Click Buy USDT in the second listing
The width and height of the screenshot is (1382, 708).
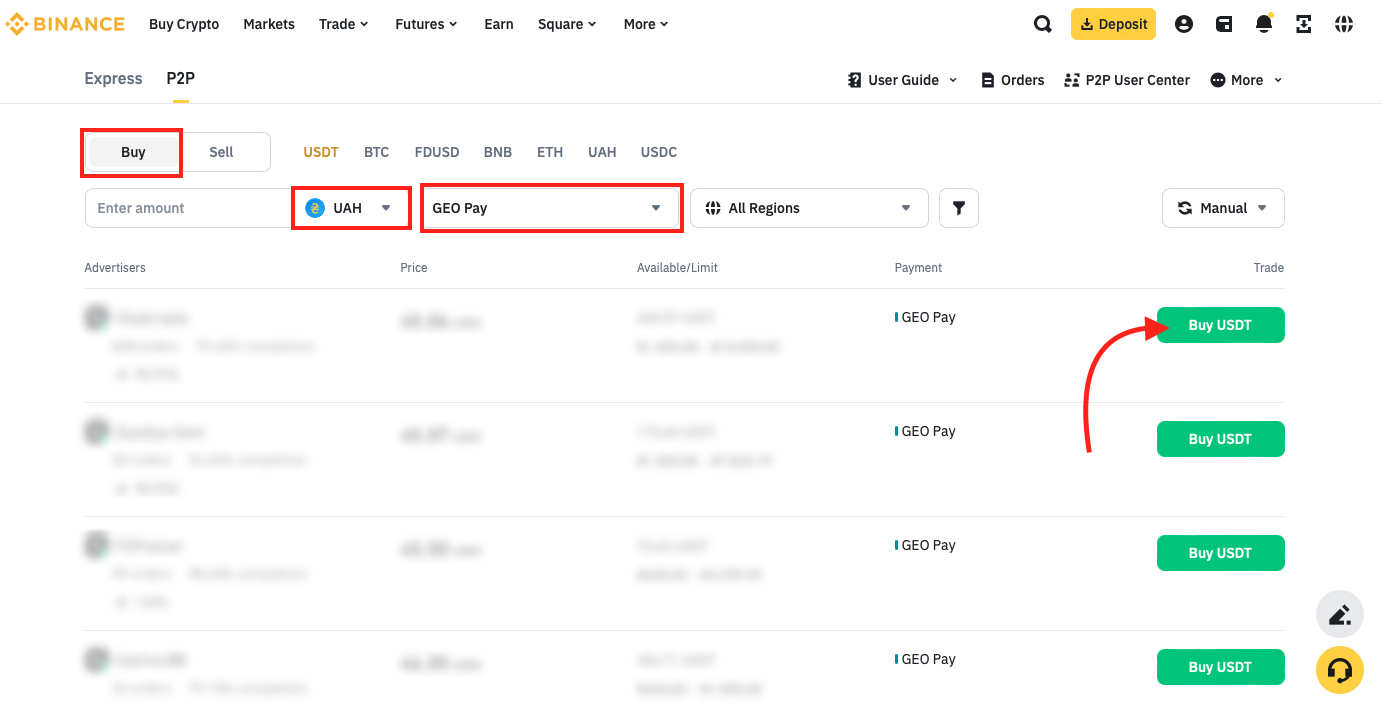pyautogui.click(x=1221, y=439)
